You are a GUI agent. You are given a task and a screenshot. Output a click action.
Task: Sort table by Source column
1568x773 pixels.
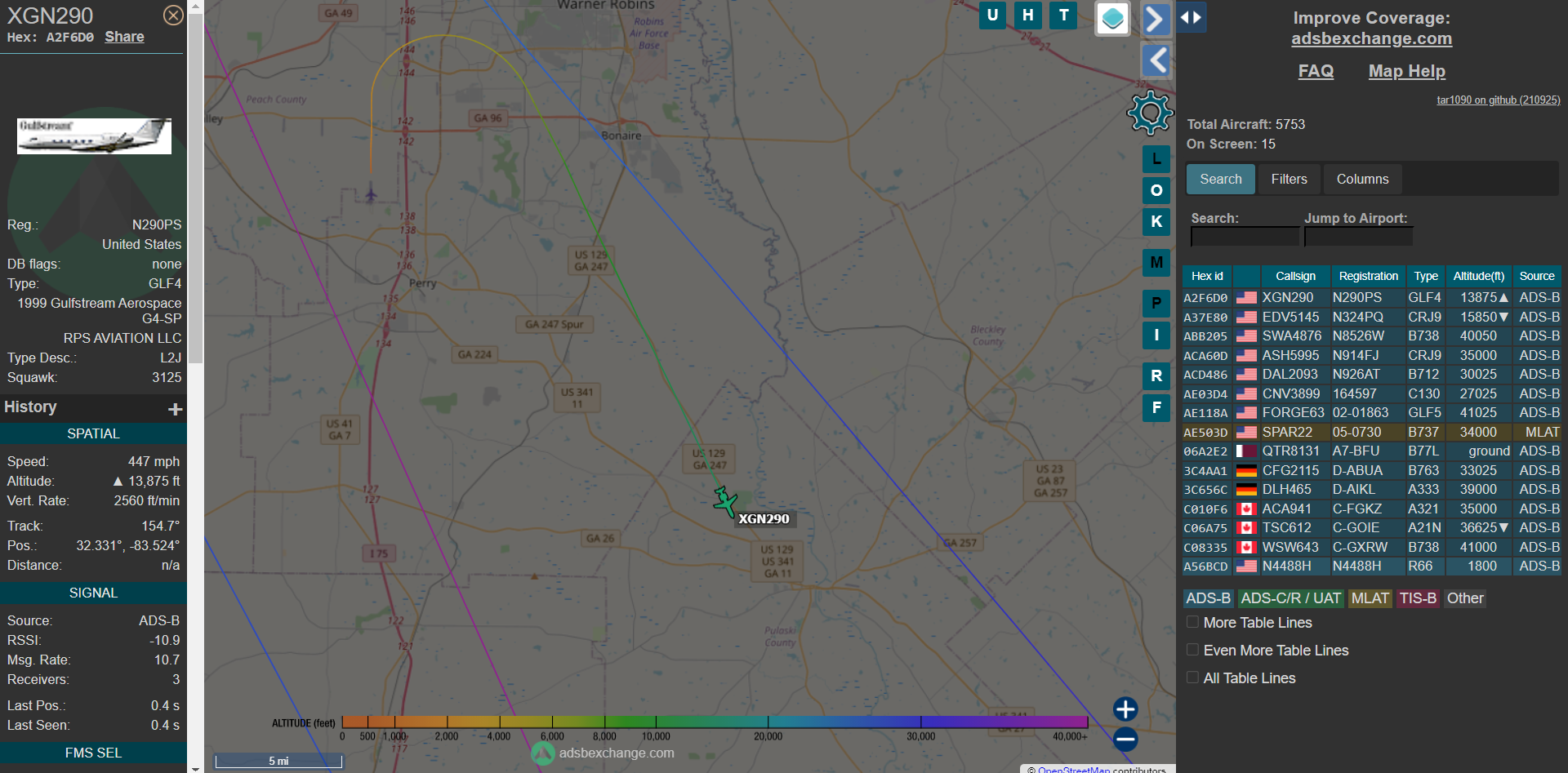point(1536,276)
